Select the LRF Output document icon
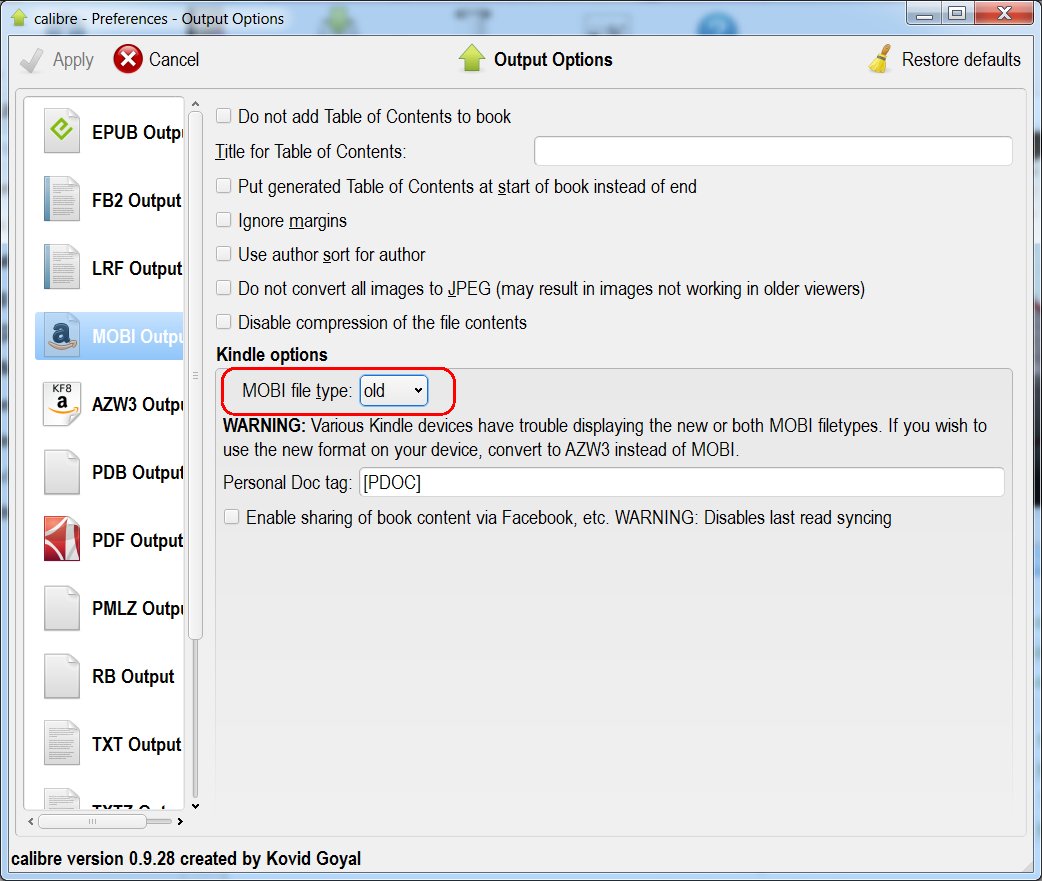This screenshot has height=881, width=1042. pos(62,267)
